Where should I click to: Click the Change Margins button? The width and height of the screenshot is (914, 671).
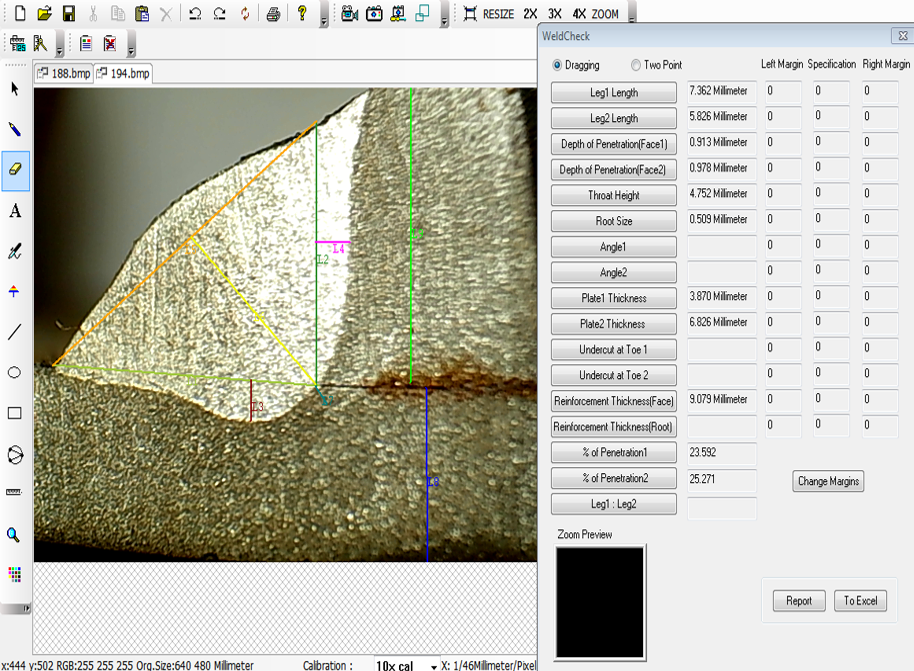click(828, 481)
